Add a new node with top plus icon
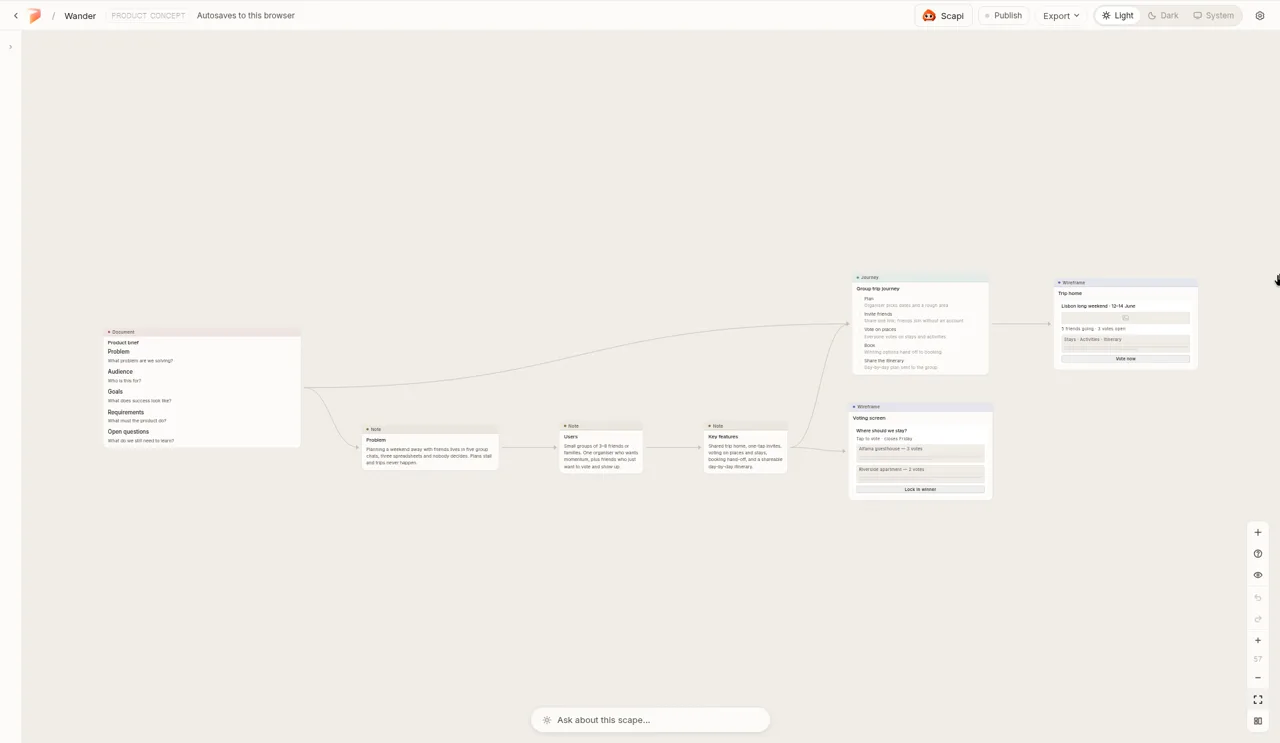 1258,533
